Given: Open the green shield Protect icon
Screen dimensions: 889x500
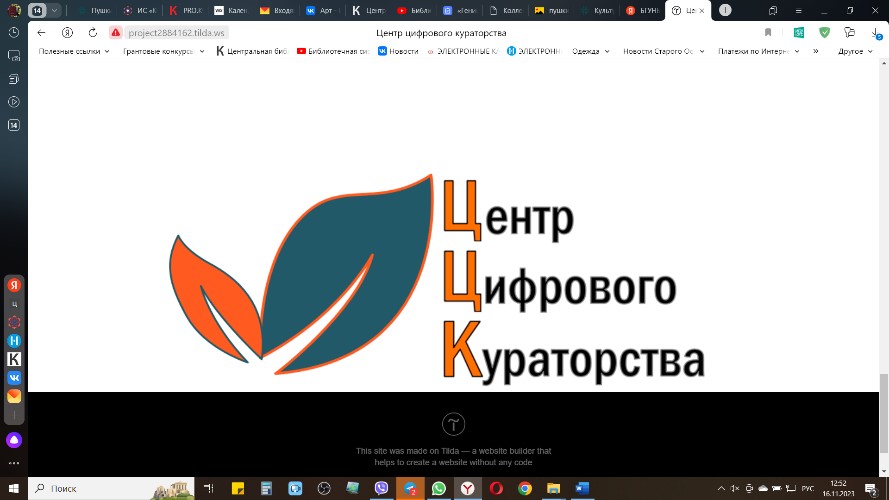Looking at the screenshot, I should 824,33.
